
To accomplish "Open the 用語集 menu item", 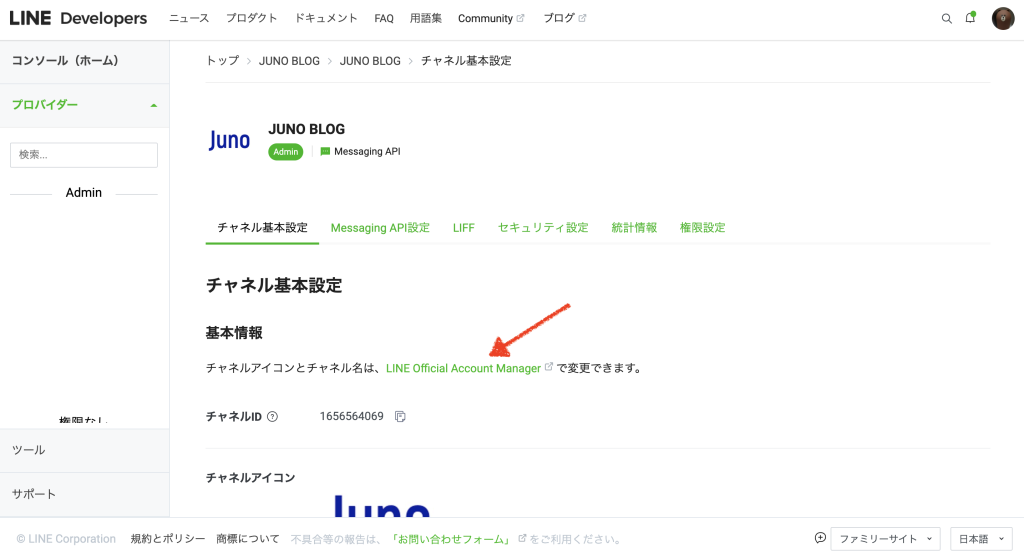I will point(426,18).
